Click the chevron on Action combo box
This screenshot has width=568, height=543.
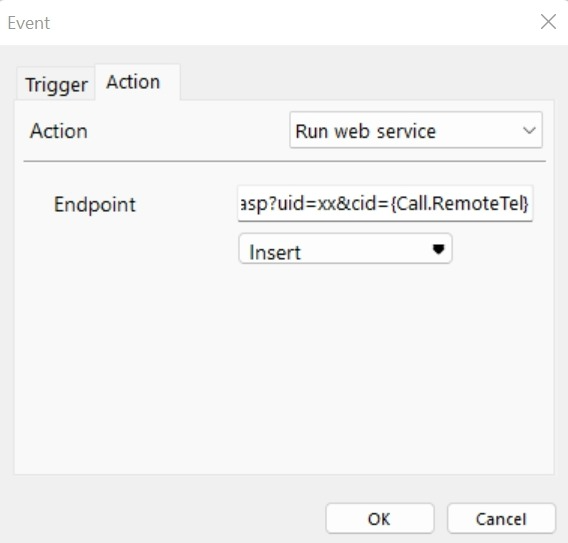point(529,130)
